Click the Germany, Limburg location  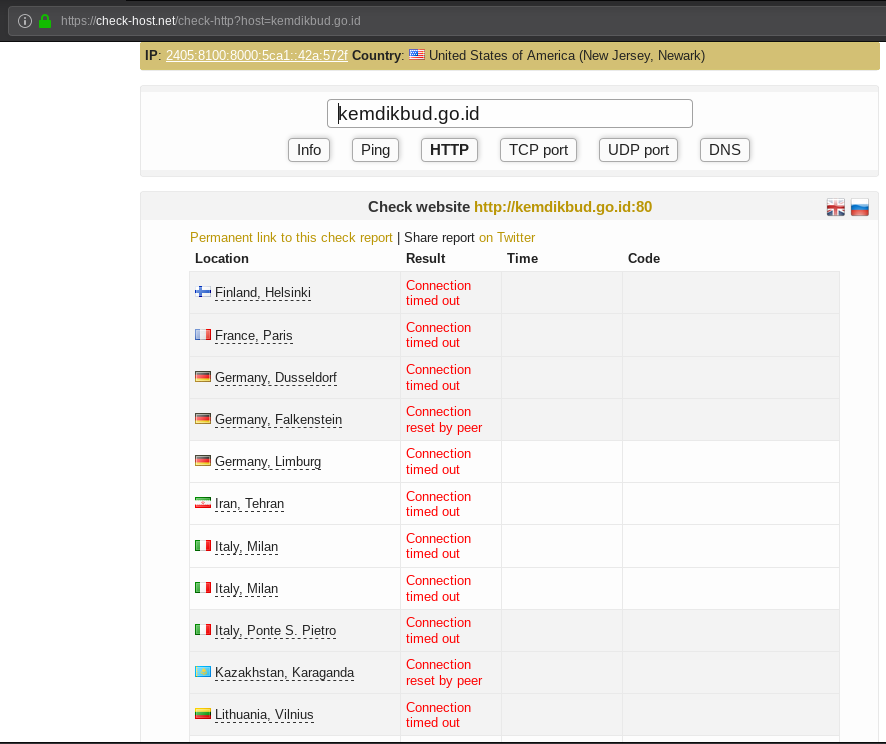tap(268, 462)
